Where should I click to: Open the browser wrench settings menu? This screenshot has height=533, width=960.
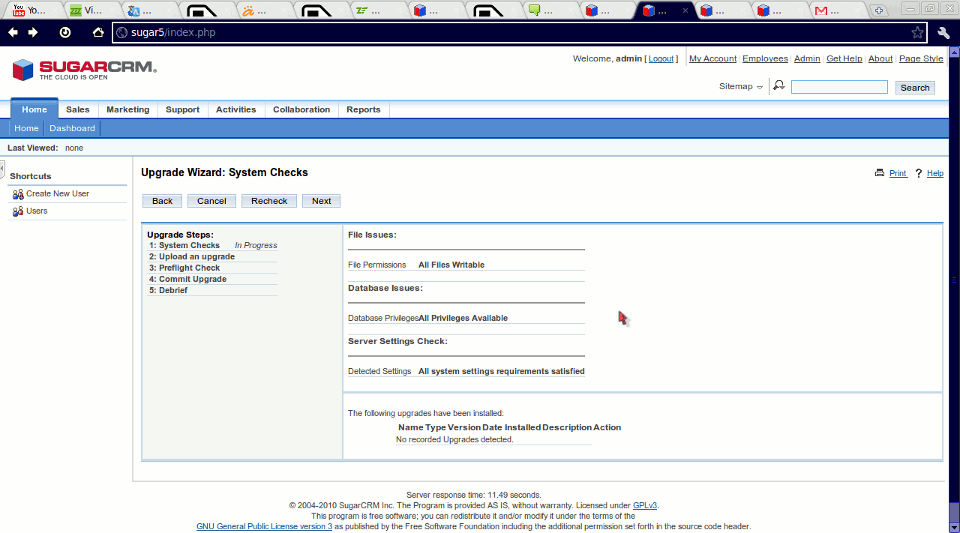click(x=943, y=32)
